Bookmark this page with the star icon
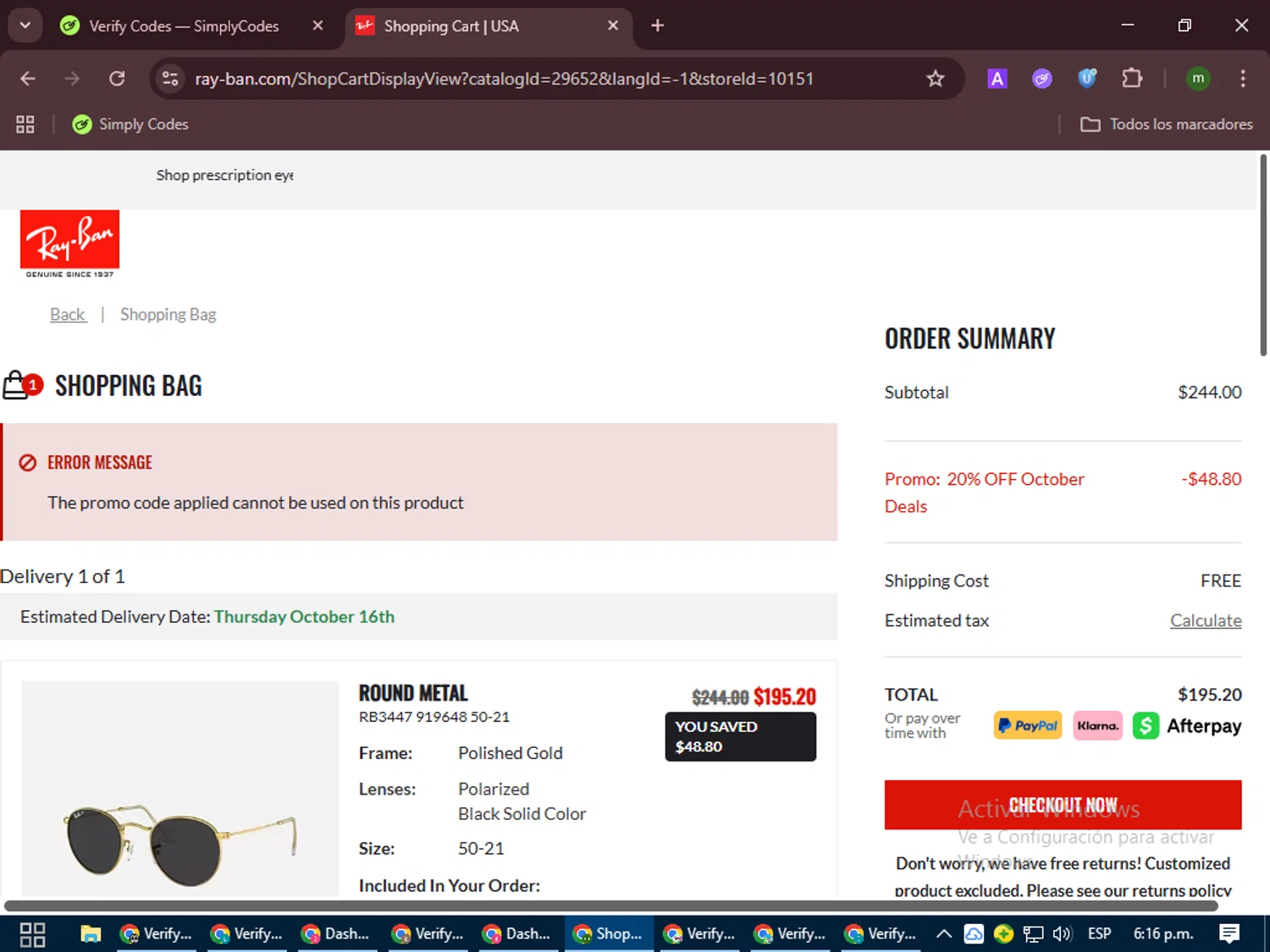The image size is (1270, 952). [935, 79]
